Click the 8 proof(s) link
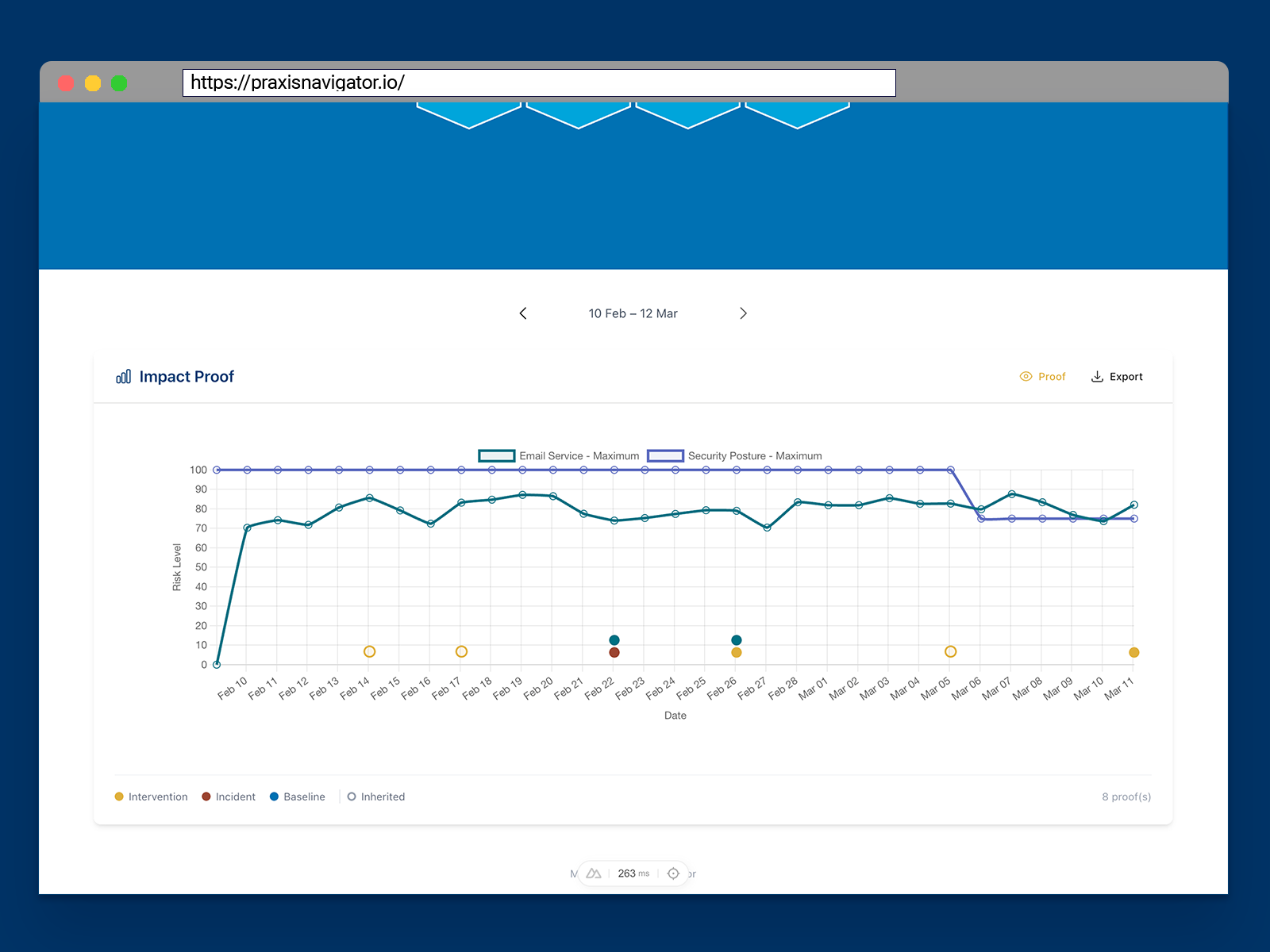The image size is (1270, 952). [x=1126, y=797]
